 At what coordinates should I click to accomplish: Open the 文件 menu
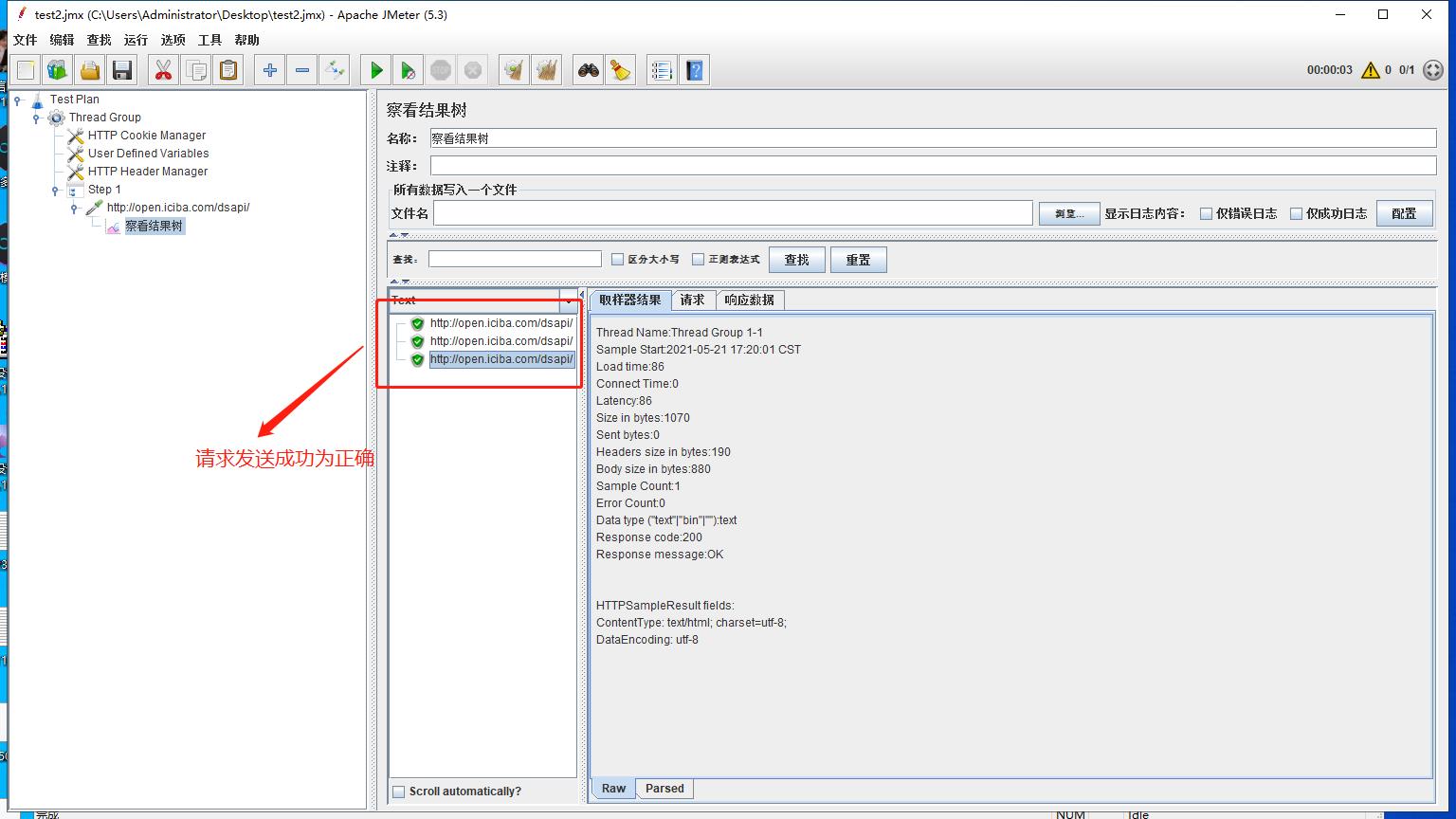[25, 40]
